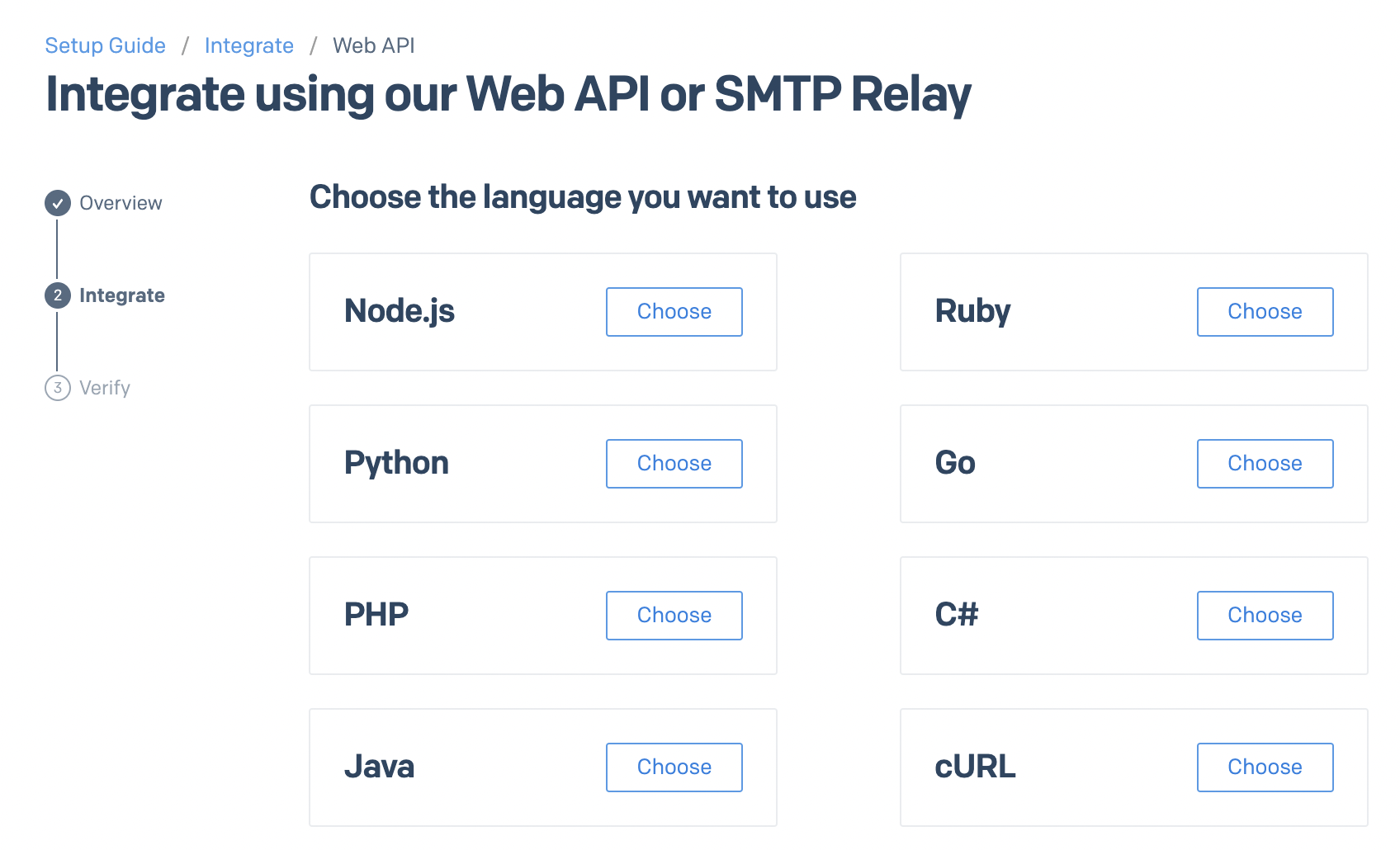Choose C# as your language

pyautogui.click(x=1265, y=615)
